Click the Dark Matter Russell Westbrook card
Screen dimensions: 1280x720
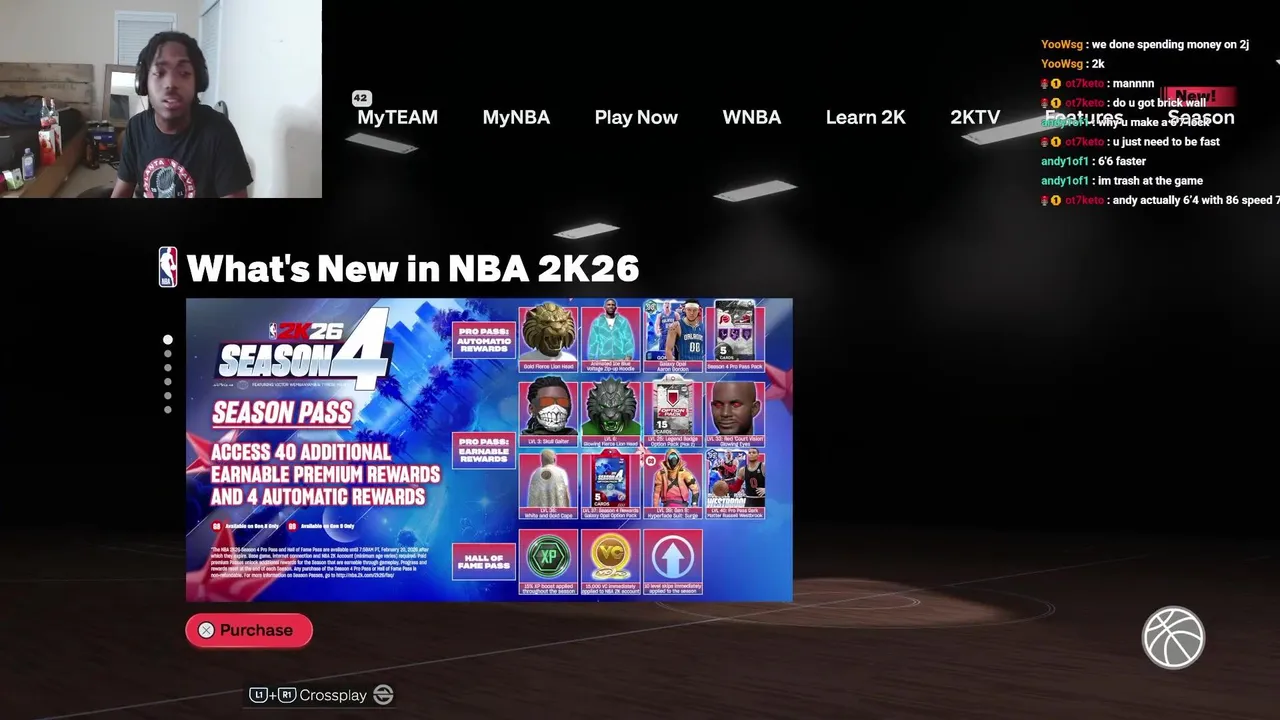pos(735,484)
